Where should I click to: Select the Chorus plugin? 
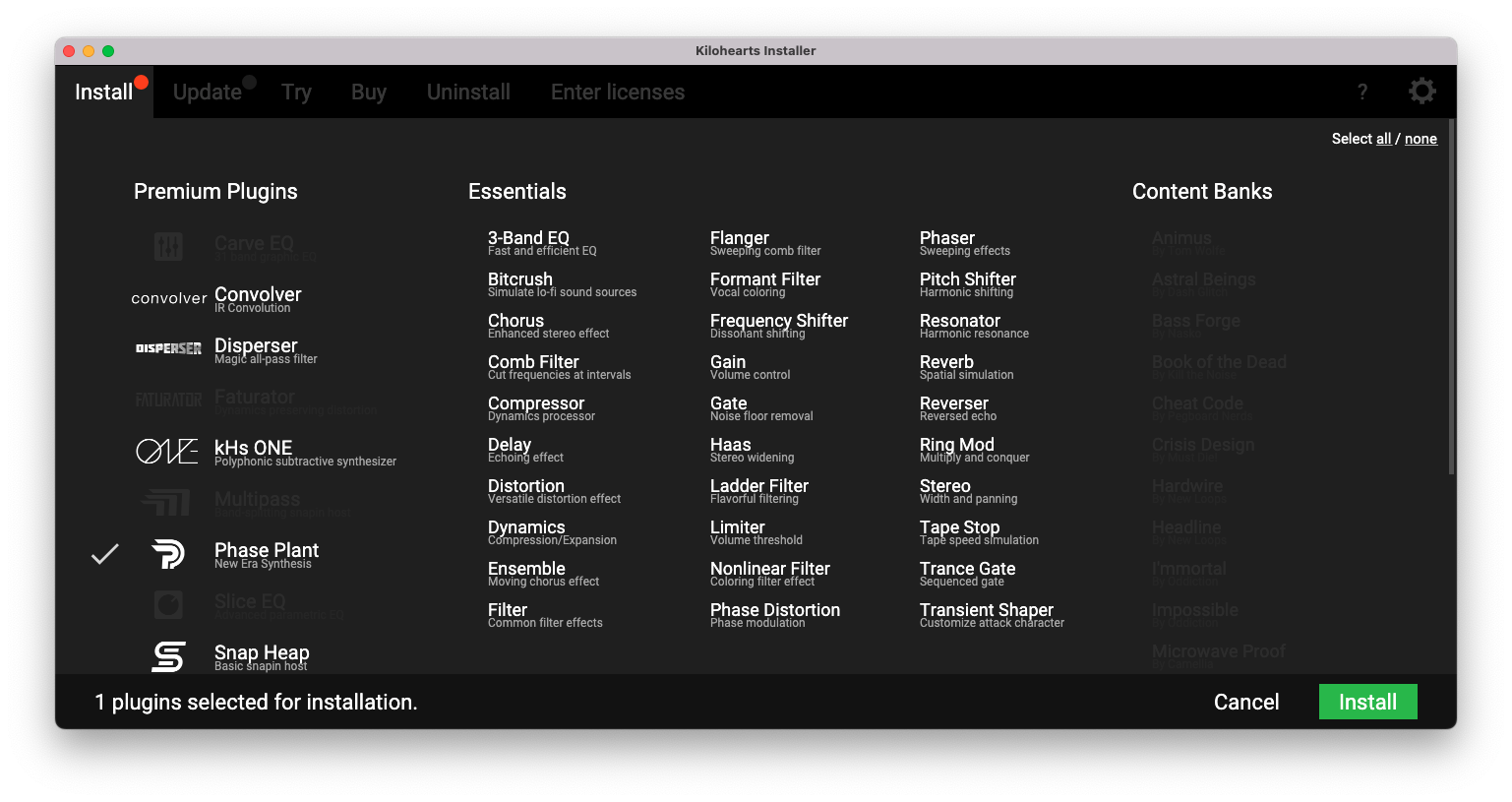click(548, 326)
